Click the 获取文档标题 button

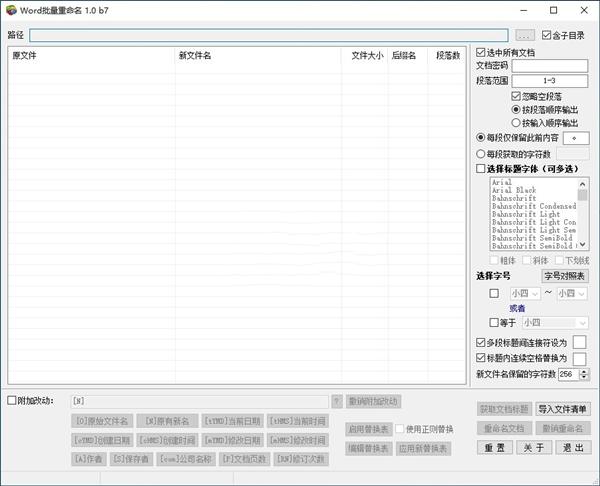pos(504,409)
